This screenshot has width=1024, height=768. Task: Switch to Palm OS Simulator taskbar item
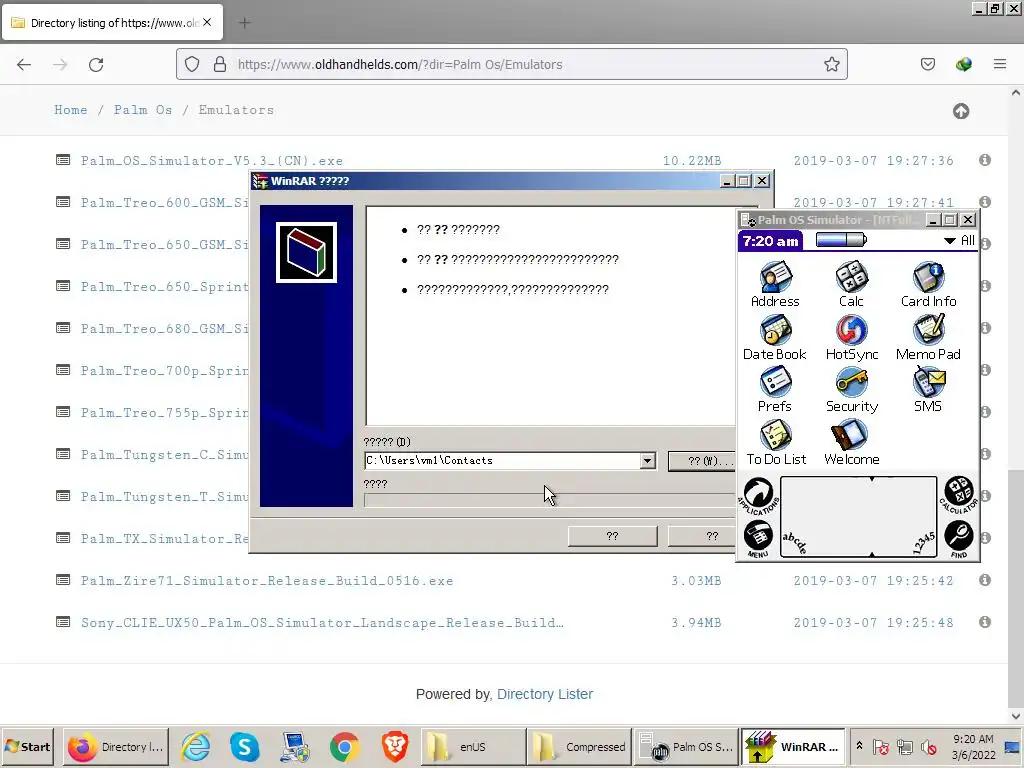(686, 746)
